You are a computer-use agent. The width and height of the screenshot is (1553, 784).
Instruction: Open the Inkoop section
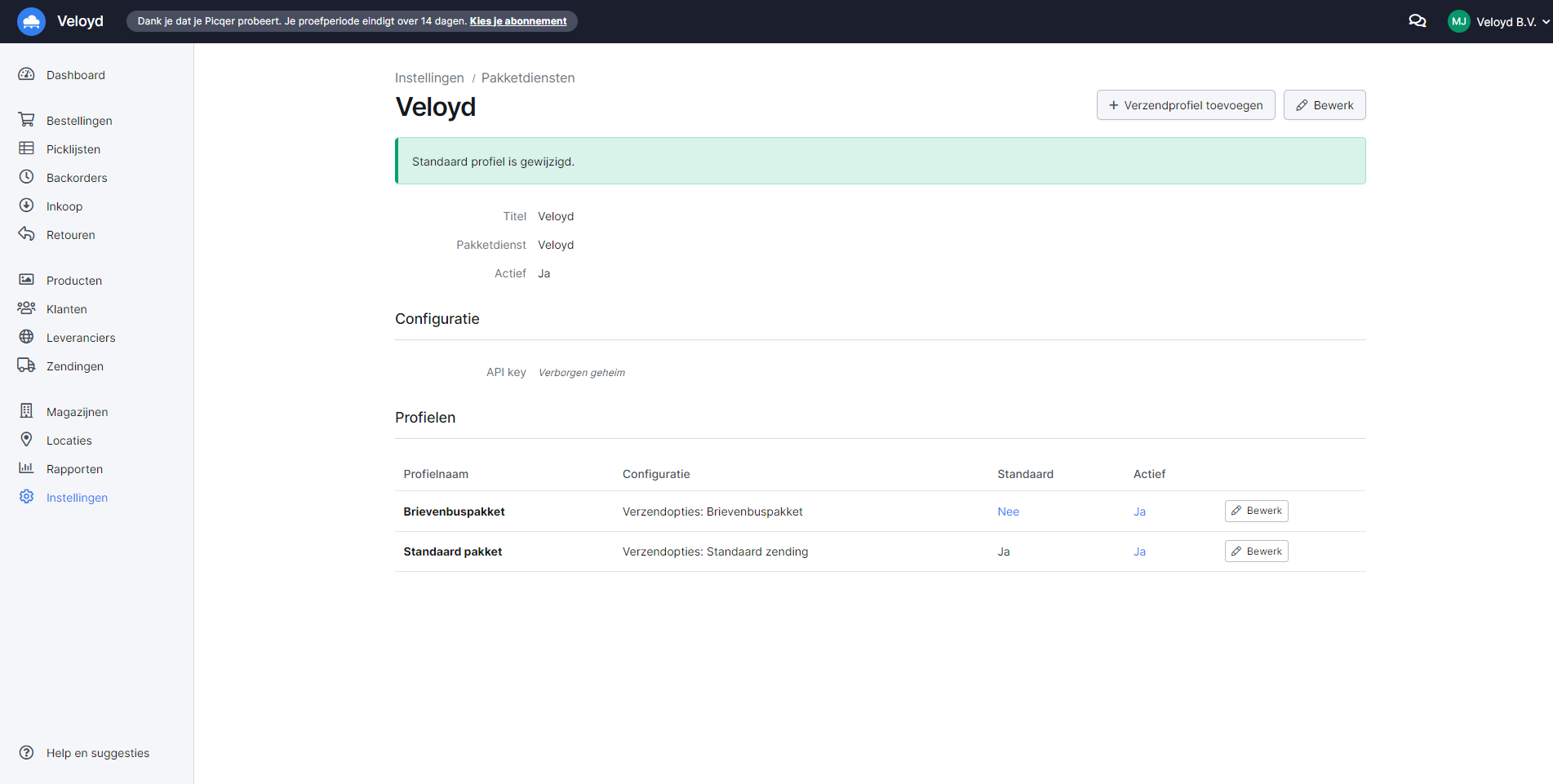[x=64, y=206]
